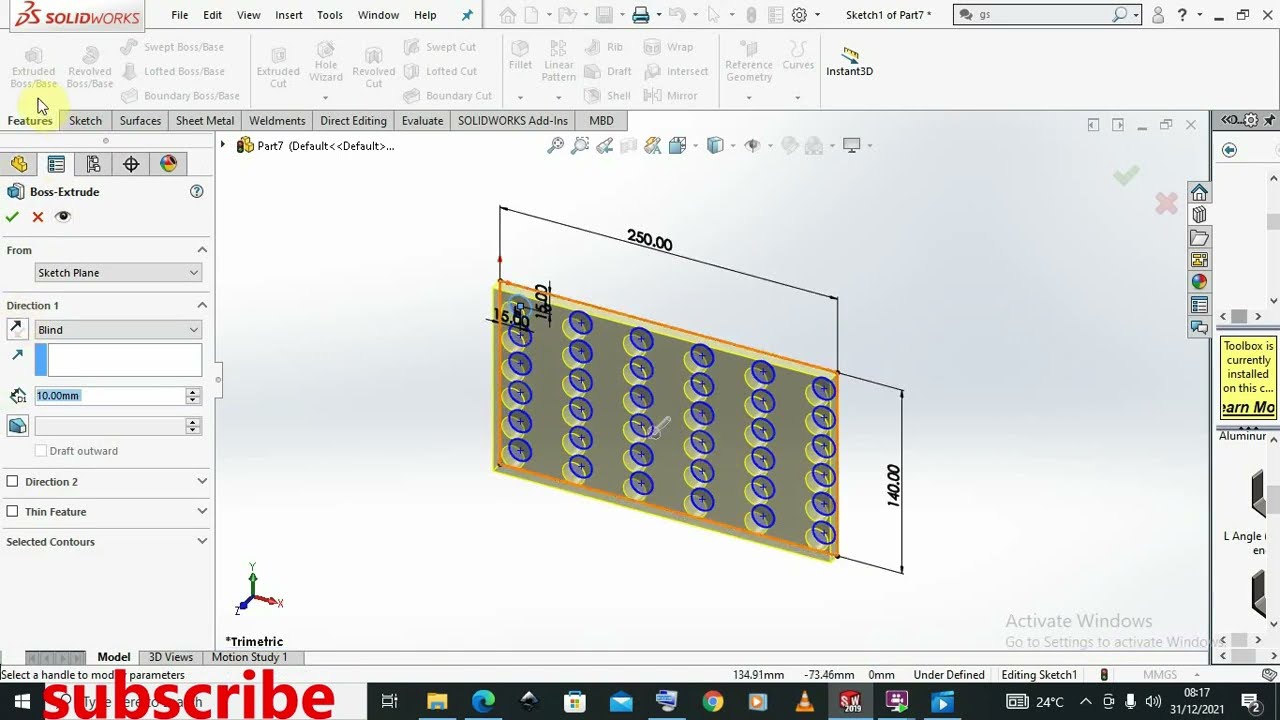The width and height of the screenshot is (1280, 720).
Task: Click Zoom to Fit magnifier icon
Action: [556, 146]
